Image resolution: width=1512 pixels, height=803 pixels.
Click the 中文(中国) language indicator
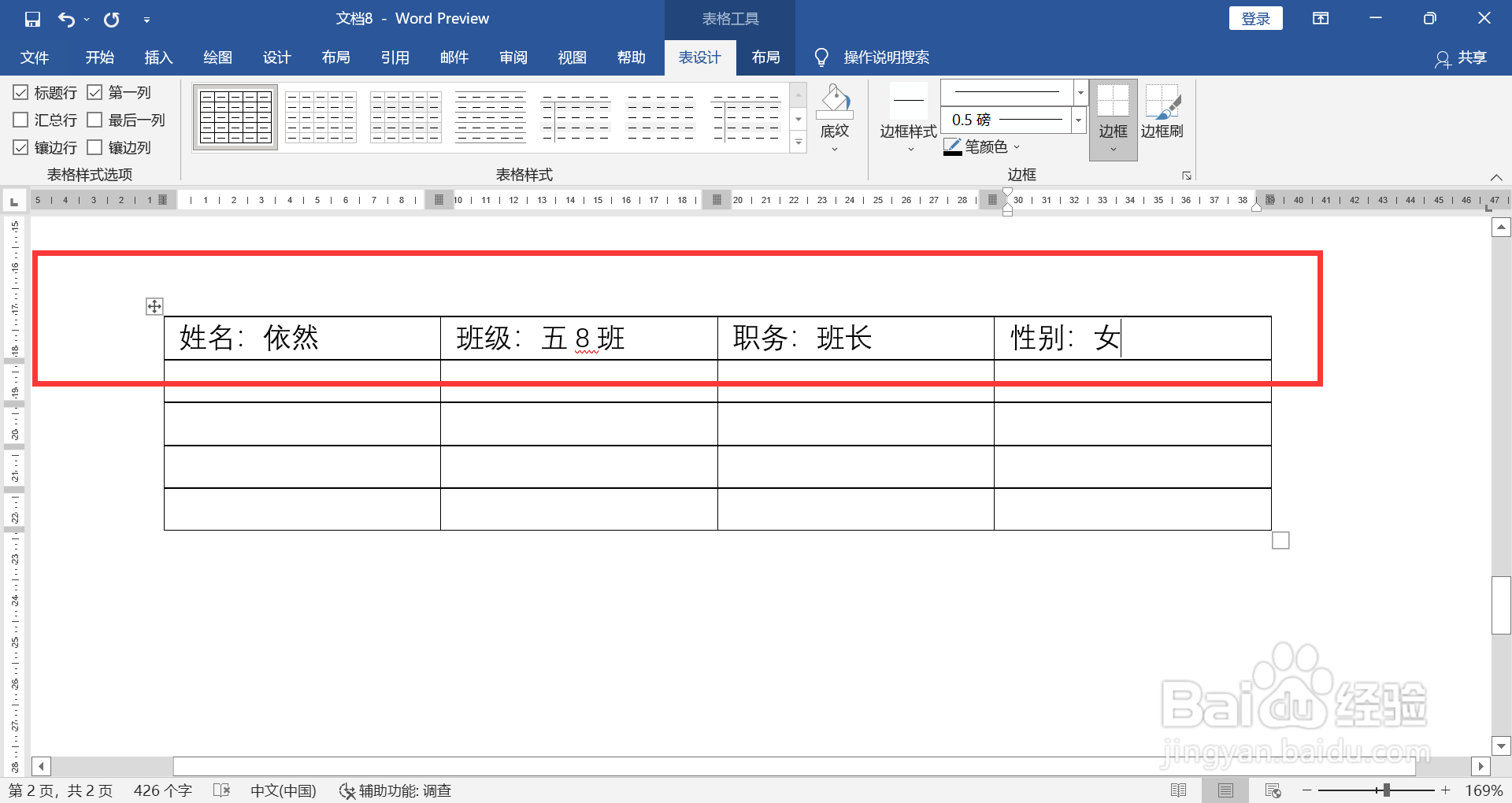click(283, 790)
